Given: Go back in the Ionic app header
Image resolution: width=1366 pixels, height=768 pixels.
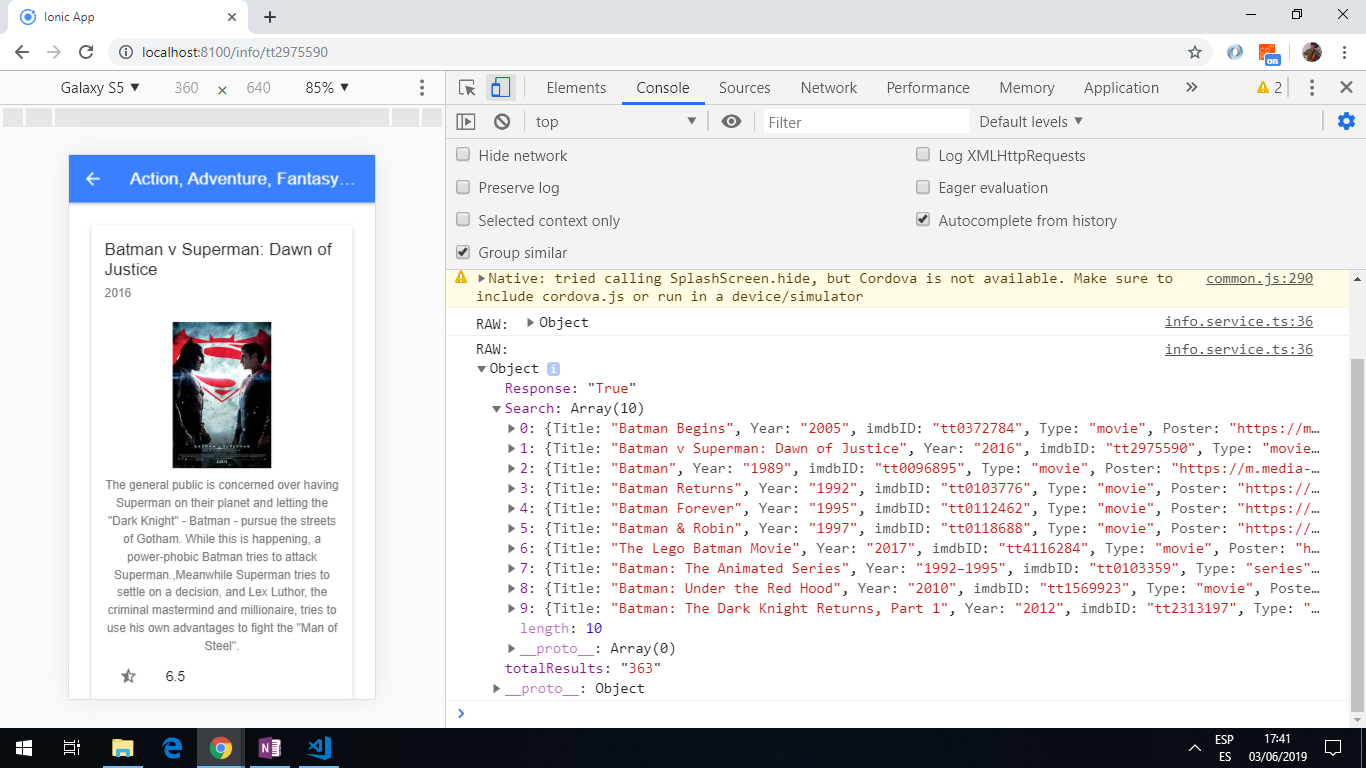Looking at the screenshot, I should [93, 179].
